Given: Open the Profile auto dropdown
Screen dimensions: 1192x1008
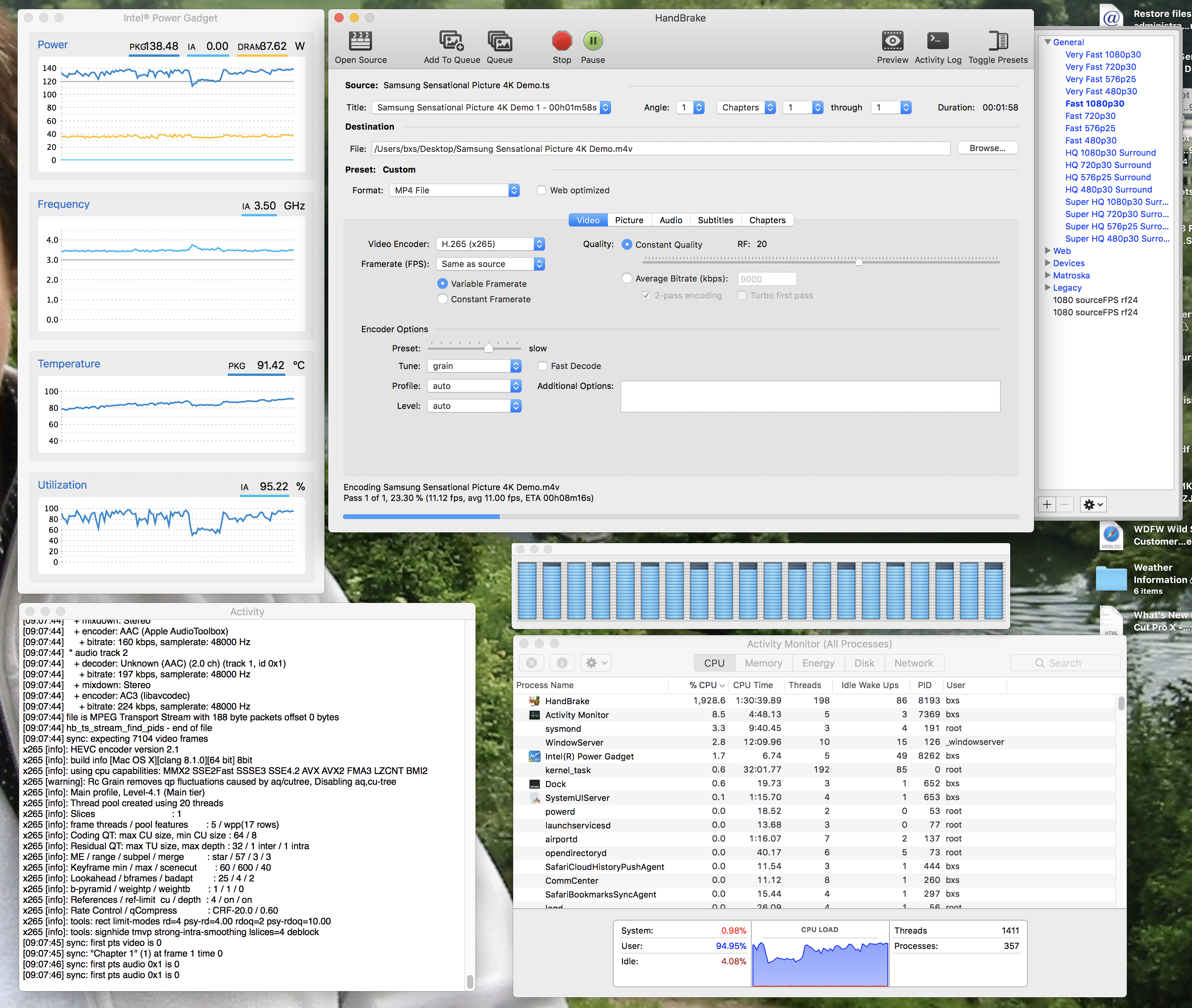Looking at the screenshot, I should coord(474,386).
